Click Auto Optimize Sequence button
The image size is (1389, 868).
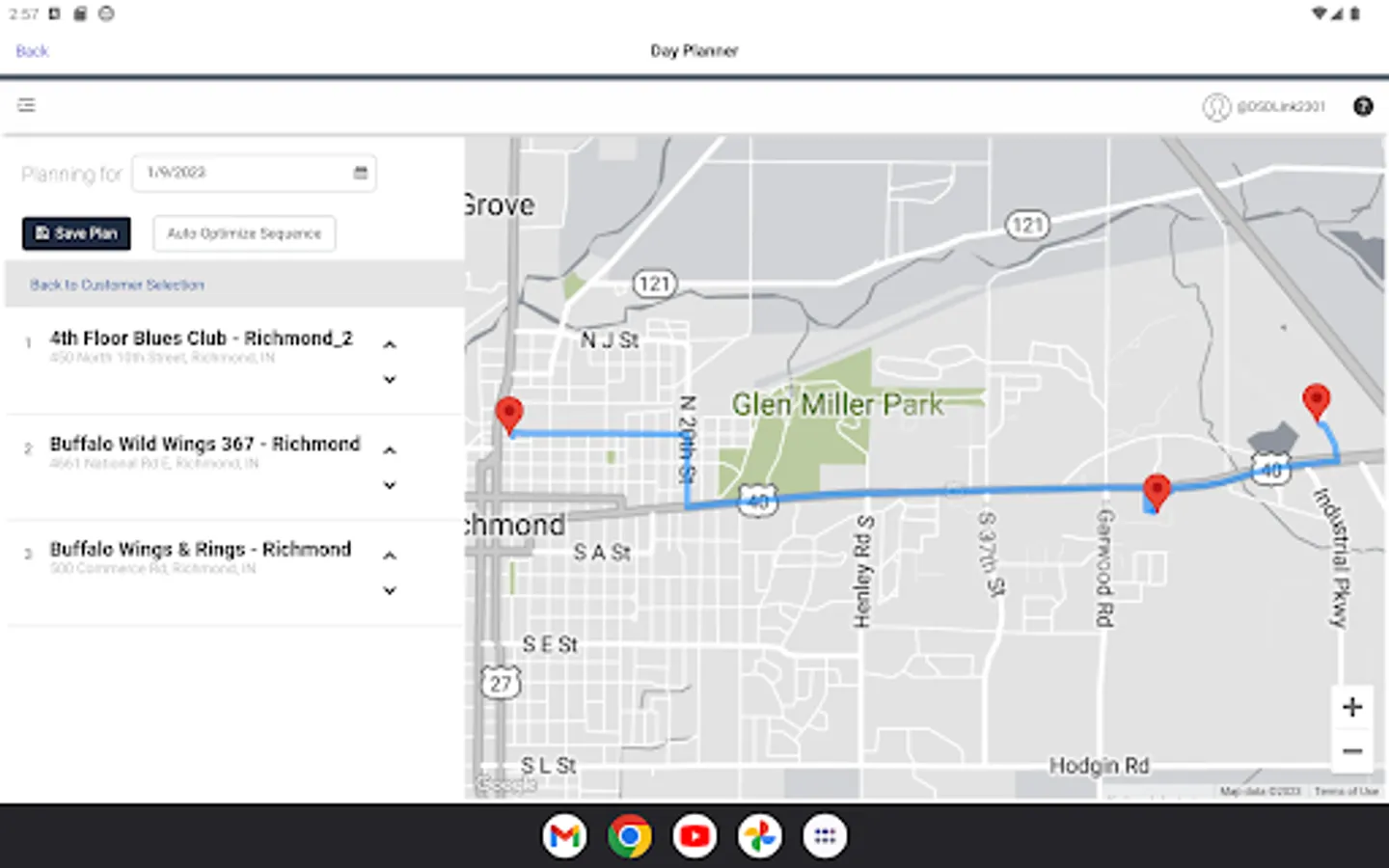tap(244, 233)
